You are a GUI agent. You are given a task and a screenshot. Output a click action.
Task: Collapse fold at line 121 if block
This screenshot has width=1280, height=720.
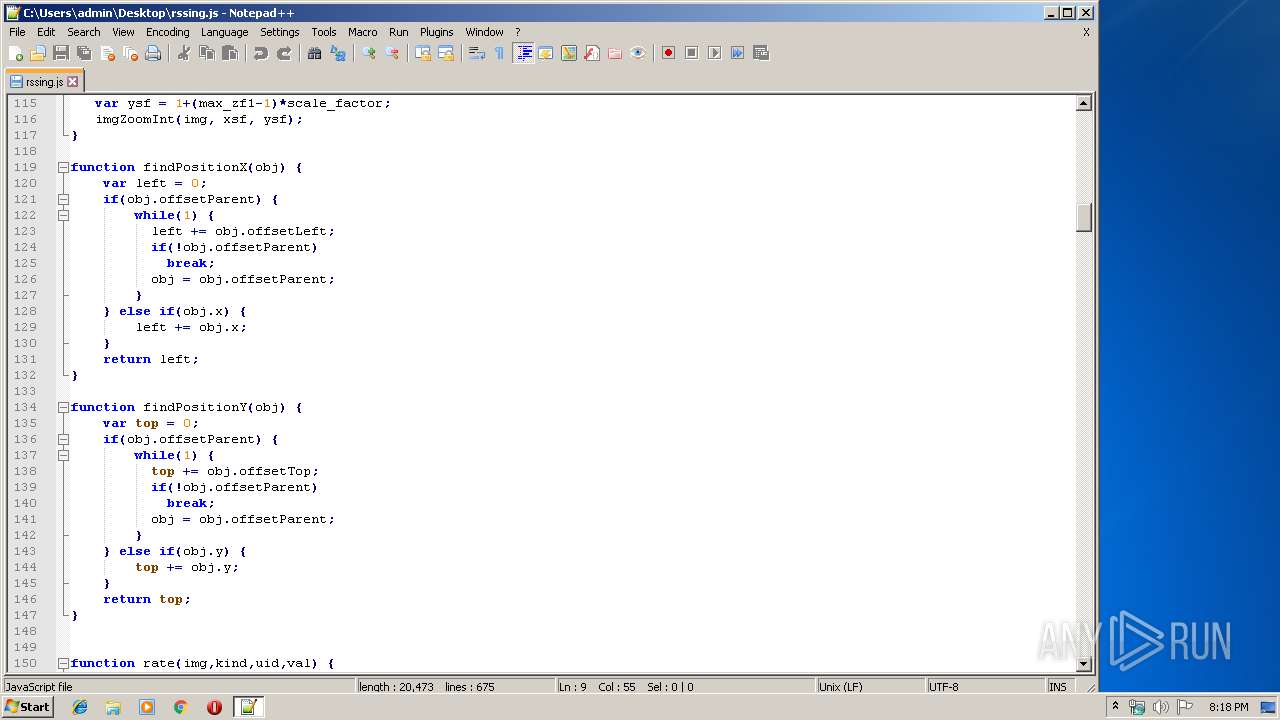(x=63, y=199)
